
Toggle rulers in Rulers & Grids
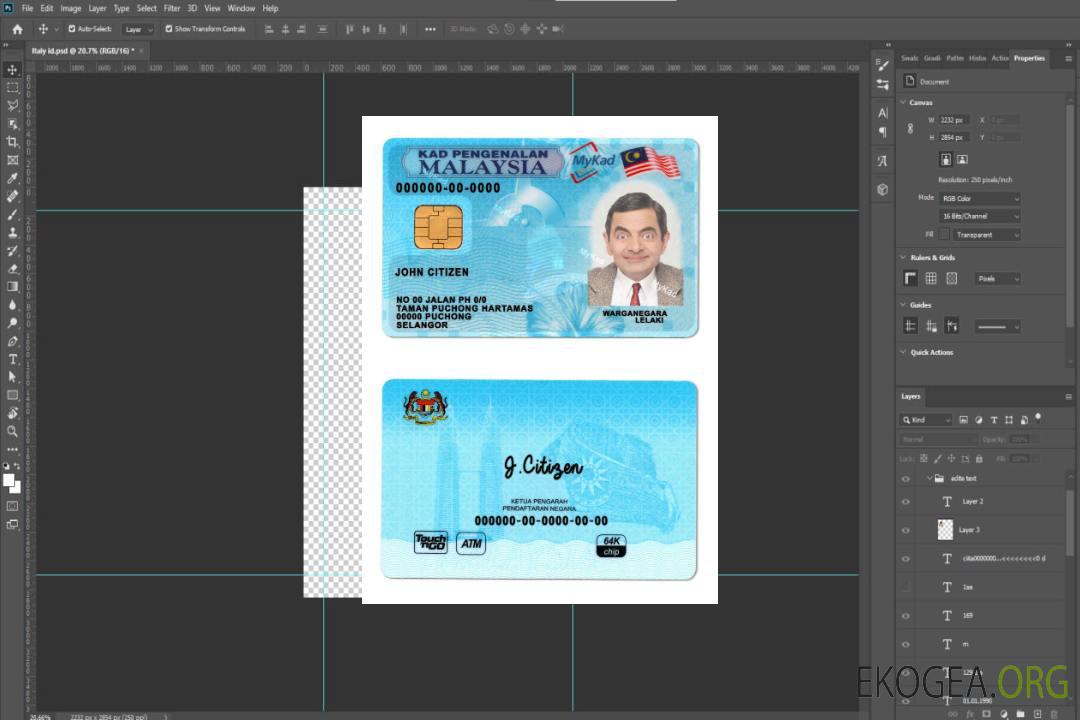coord(911,278)
